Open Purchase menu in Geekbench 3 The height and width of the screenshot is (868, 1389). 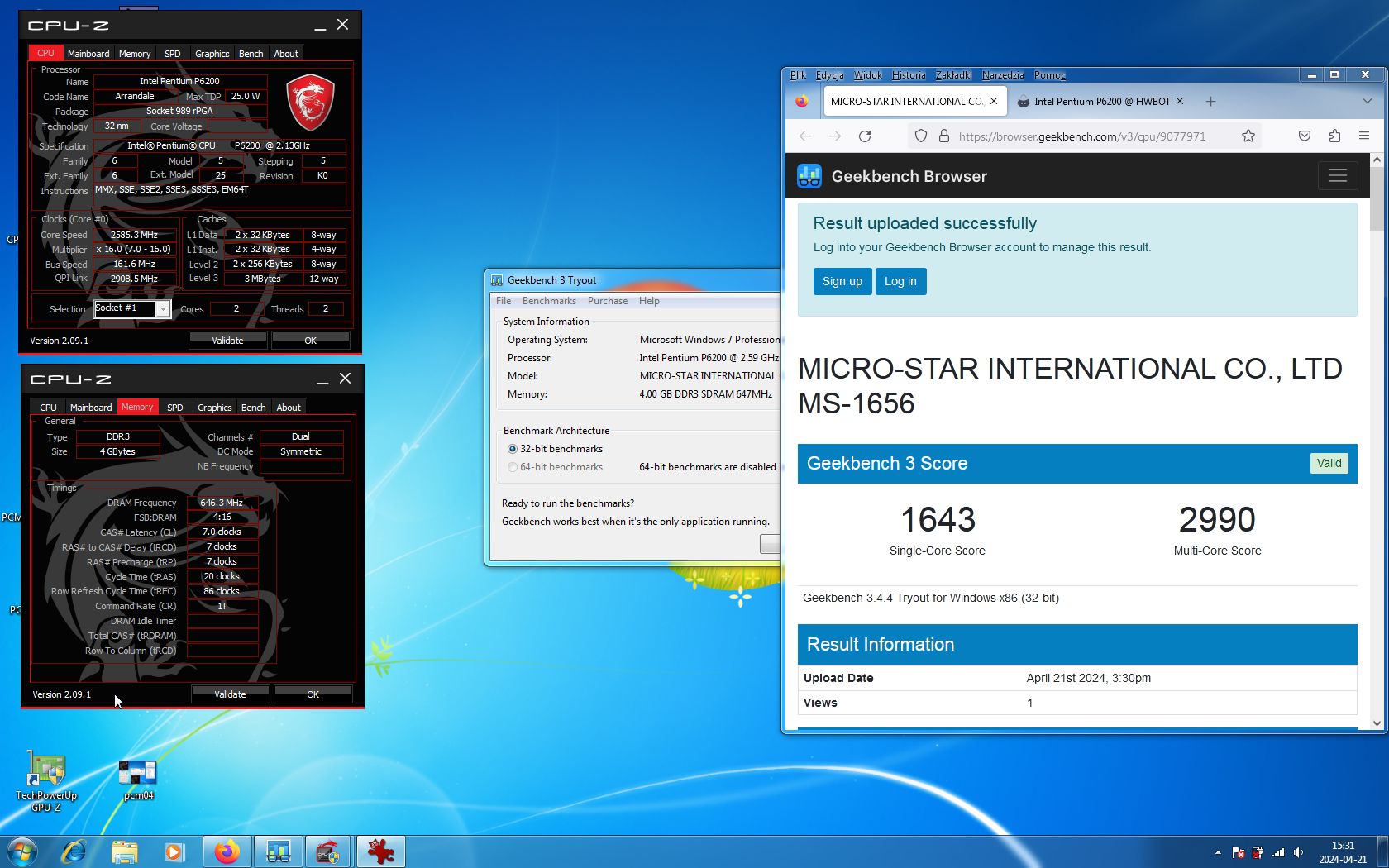(608, 301)
